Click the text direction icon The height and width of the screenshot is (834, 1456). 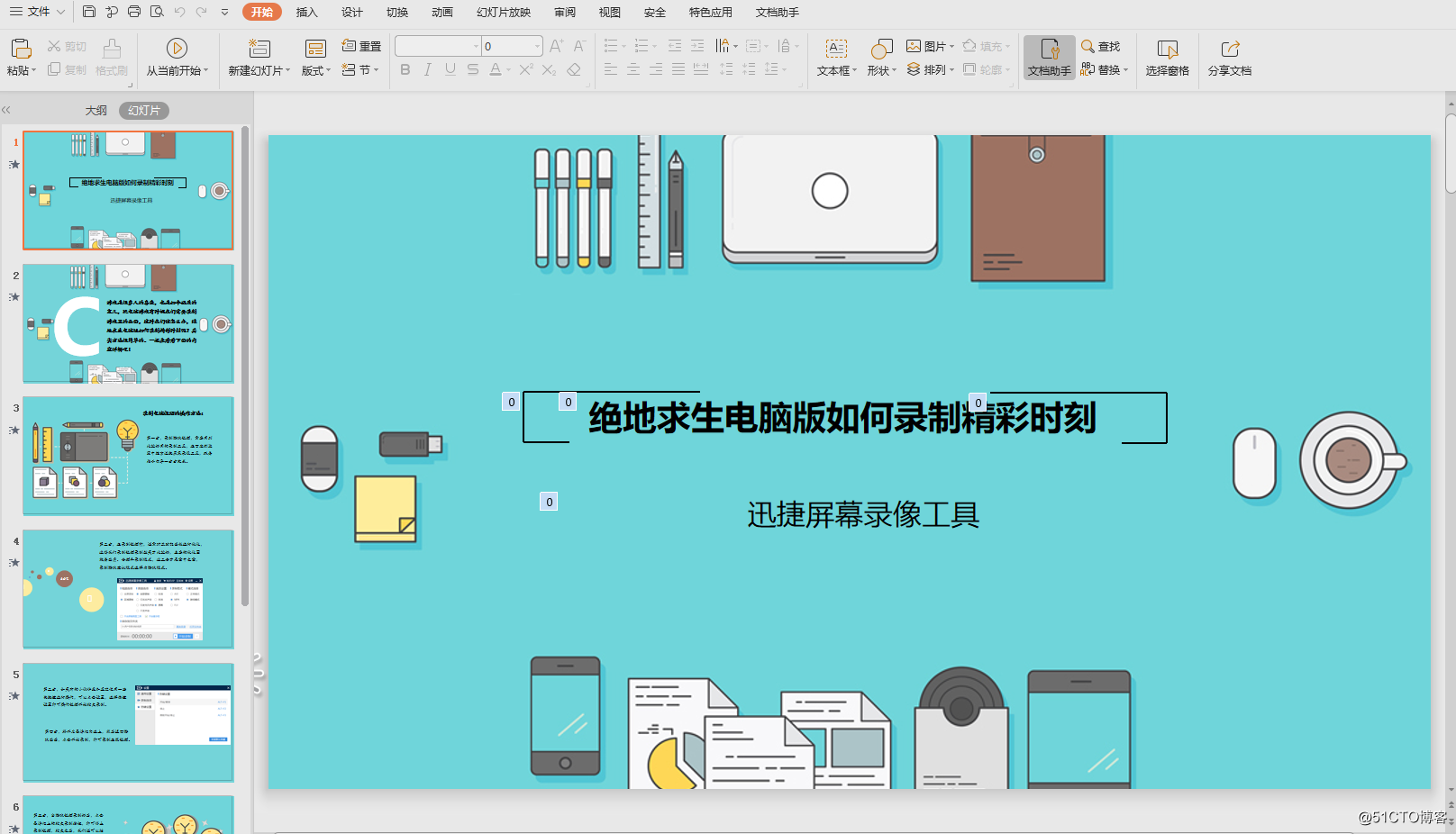click(x=723, y=46)
